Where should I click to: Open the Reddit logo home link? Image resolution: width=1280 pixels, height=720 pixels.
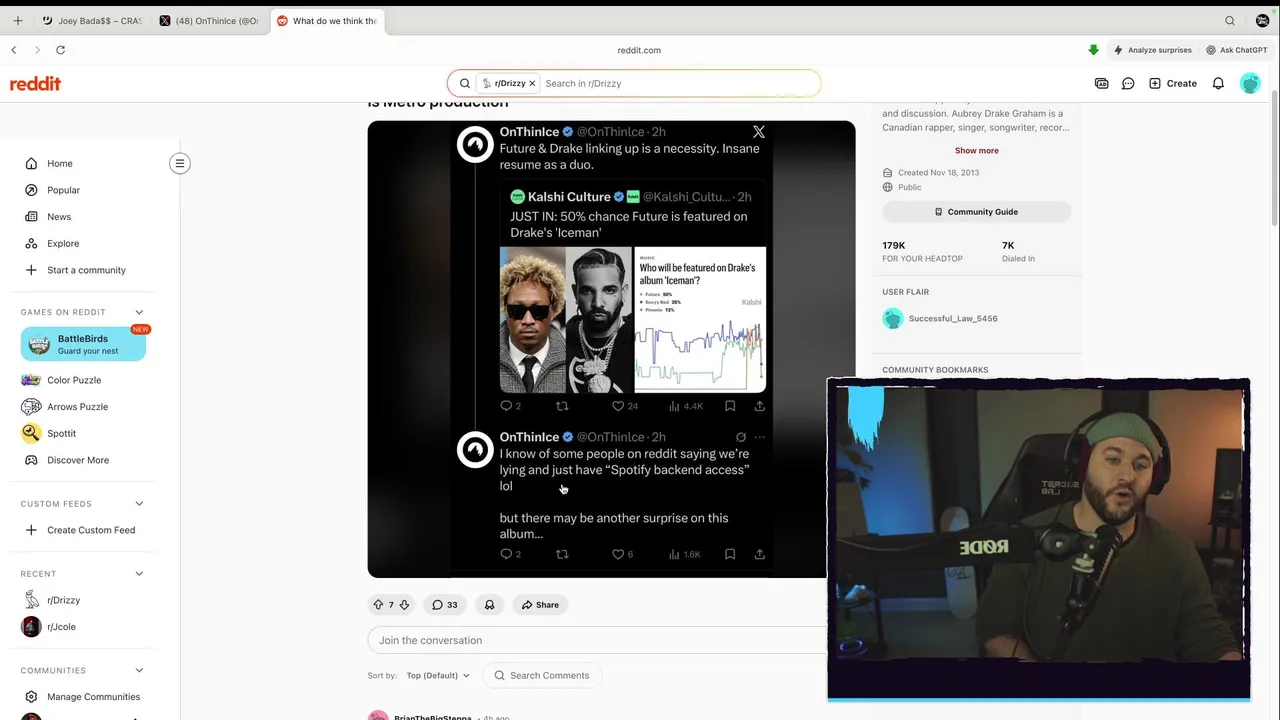pos(35,84)
